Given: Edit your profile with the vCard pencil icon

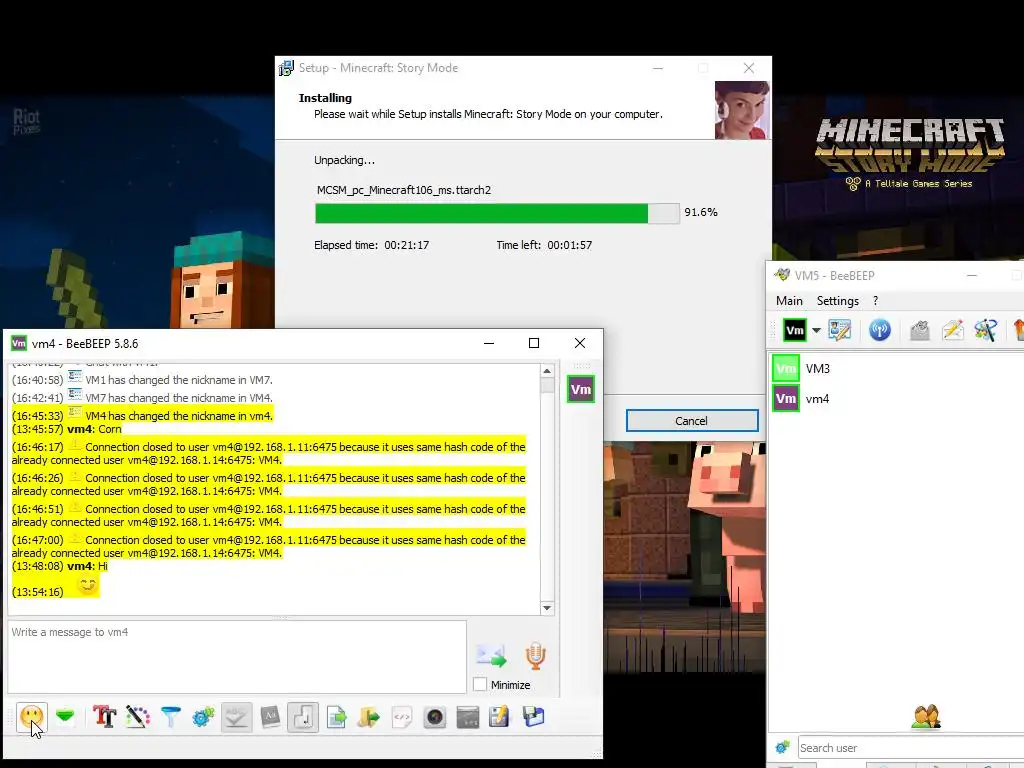Looking at the screenshot, I should [840, 330].
